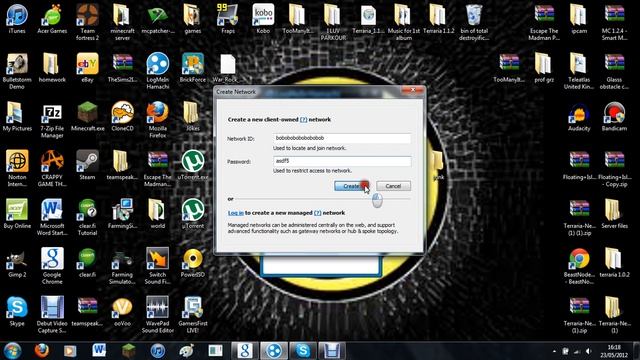The width and height of the screenshot is (640, 360).
Task: Focus the Network ID input field
Action: (x=342, y=138)
